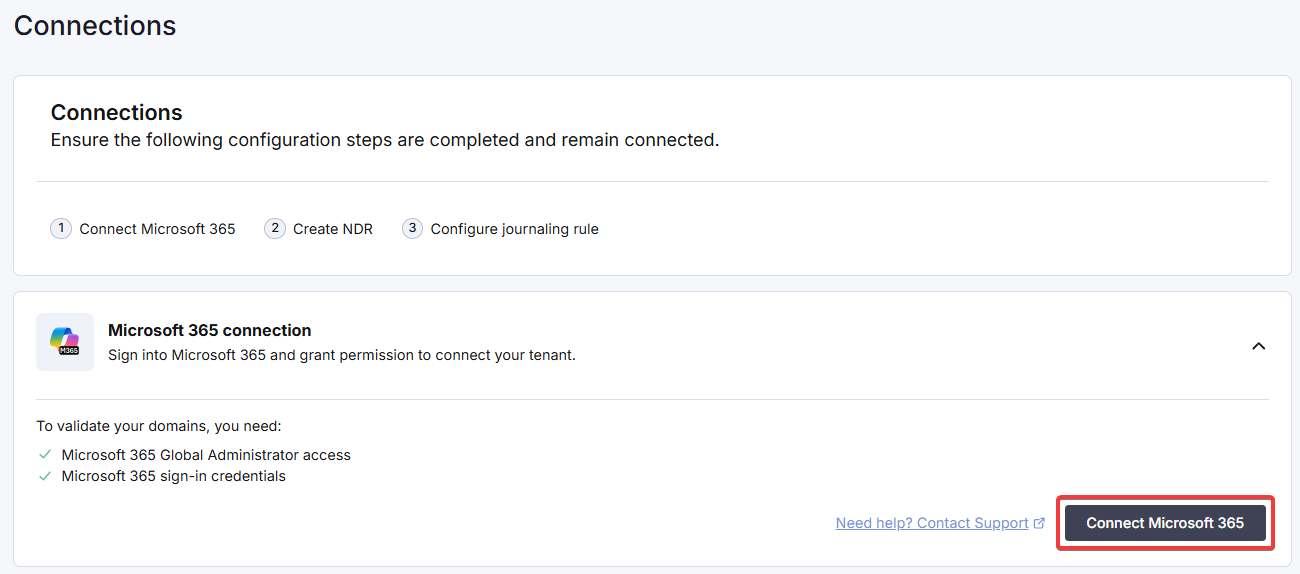
Task: Click the 'Microsoft 365 Global Administrator access' text
Action: [x=206, y=455]
